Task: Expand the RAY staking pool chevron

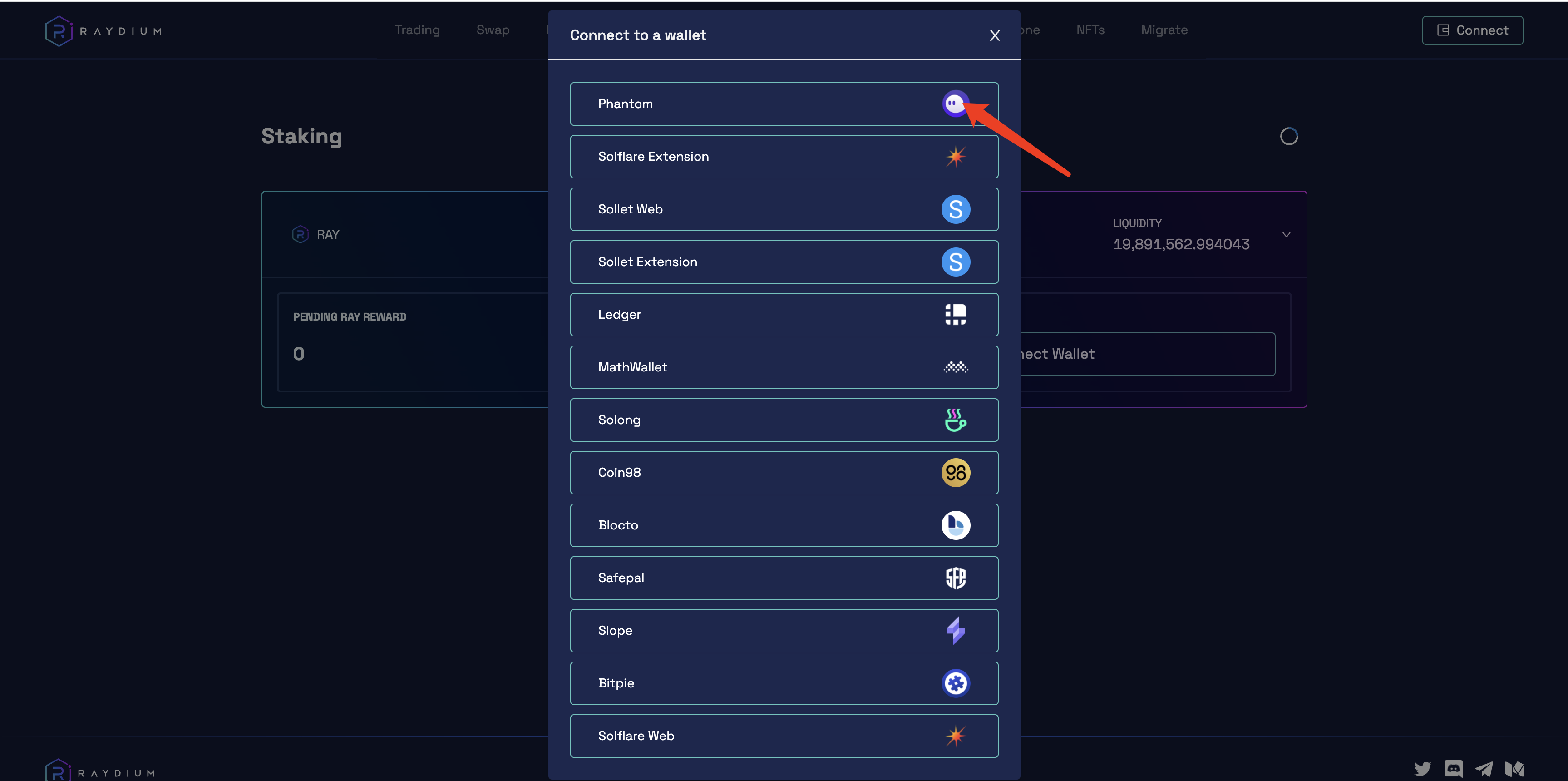Action: pos(1286,234)
